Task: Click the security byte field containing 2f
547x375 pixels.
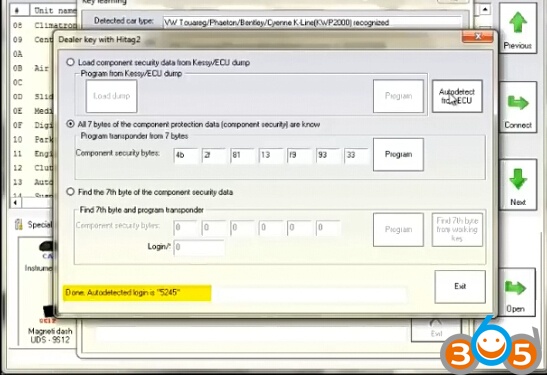Action: [214, 155]
